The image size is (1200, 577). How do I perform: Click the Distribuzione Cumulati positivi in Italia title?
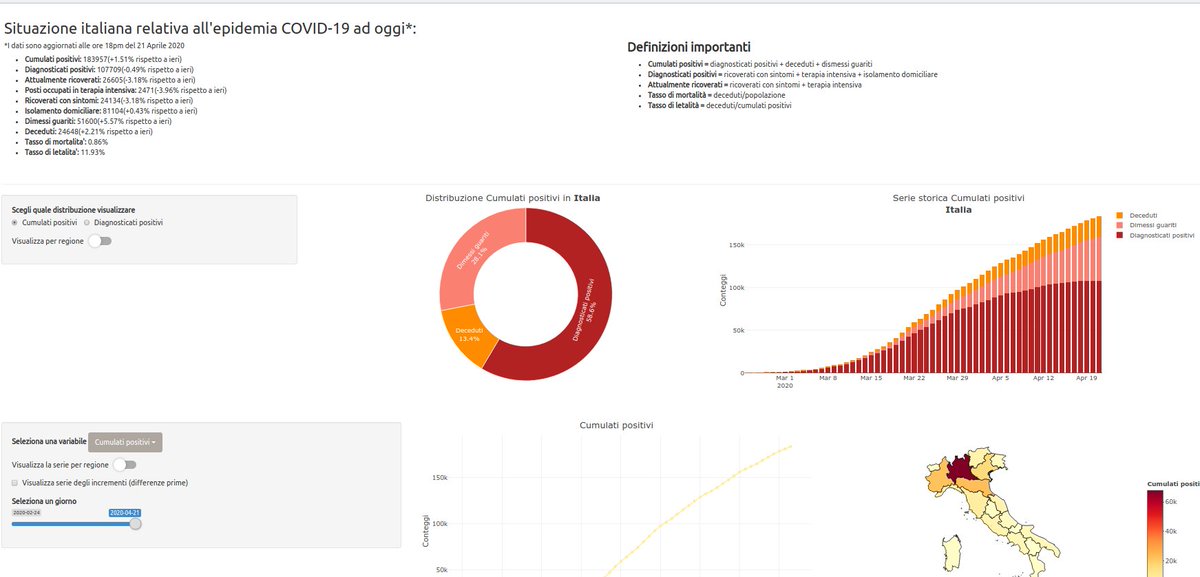click(513, 198)
